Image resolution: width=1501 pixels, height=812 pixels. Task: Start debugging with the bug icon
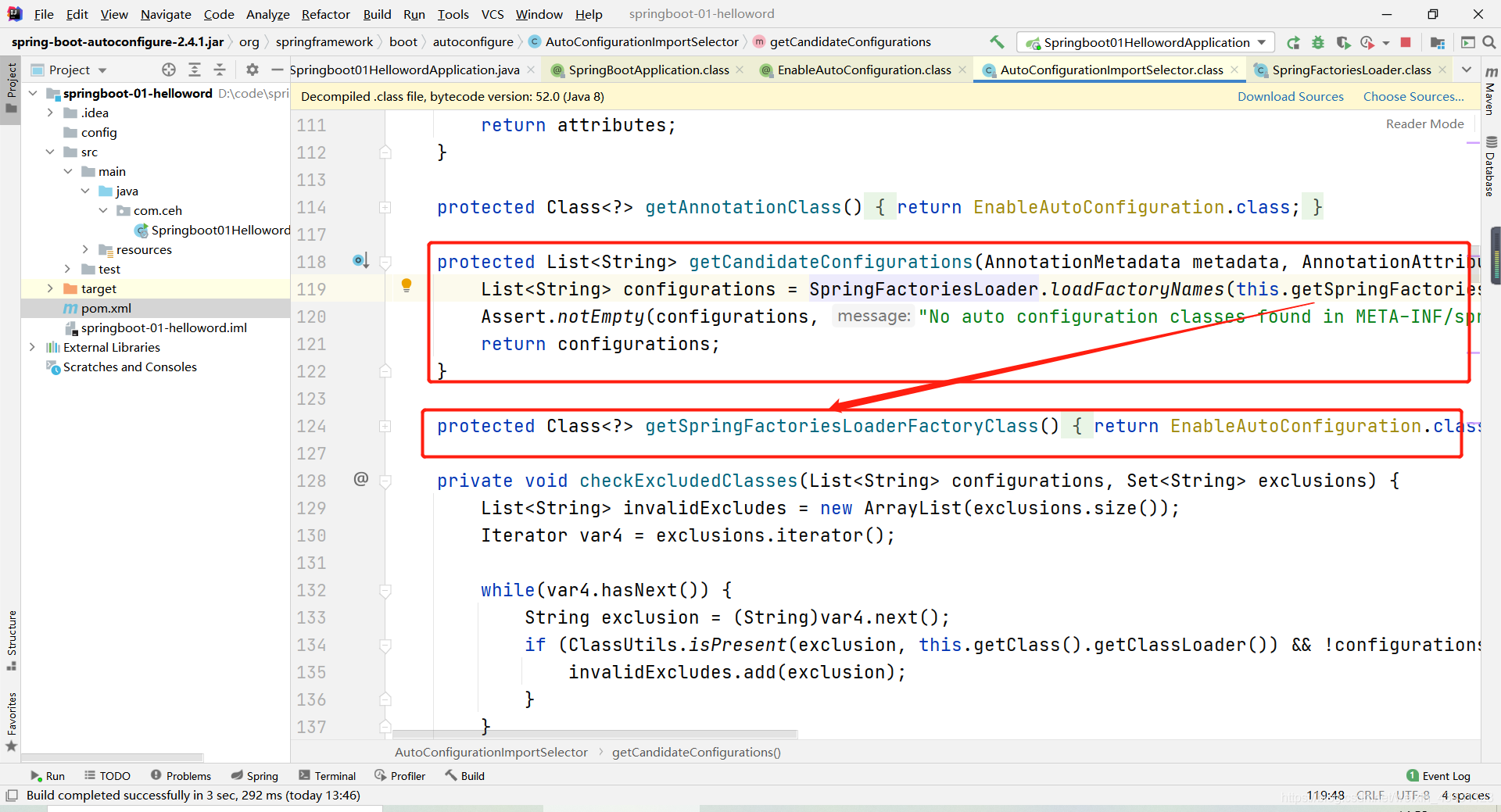point(1318,42)
